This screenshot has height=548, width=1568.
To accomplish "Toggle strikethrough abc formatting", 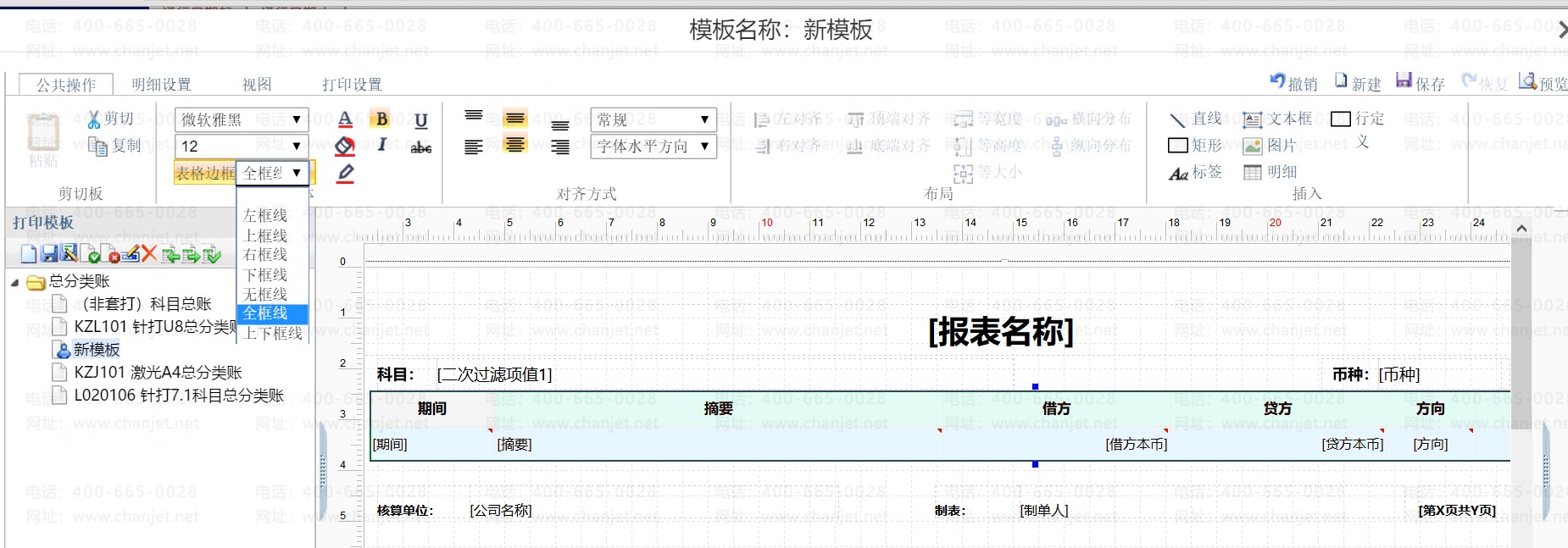I will [x=421, y=147].
